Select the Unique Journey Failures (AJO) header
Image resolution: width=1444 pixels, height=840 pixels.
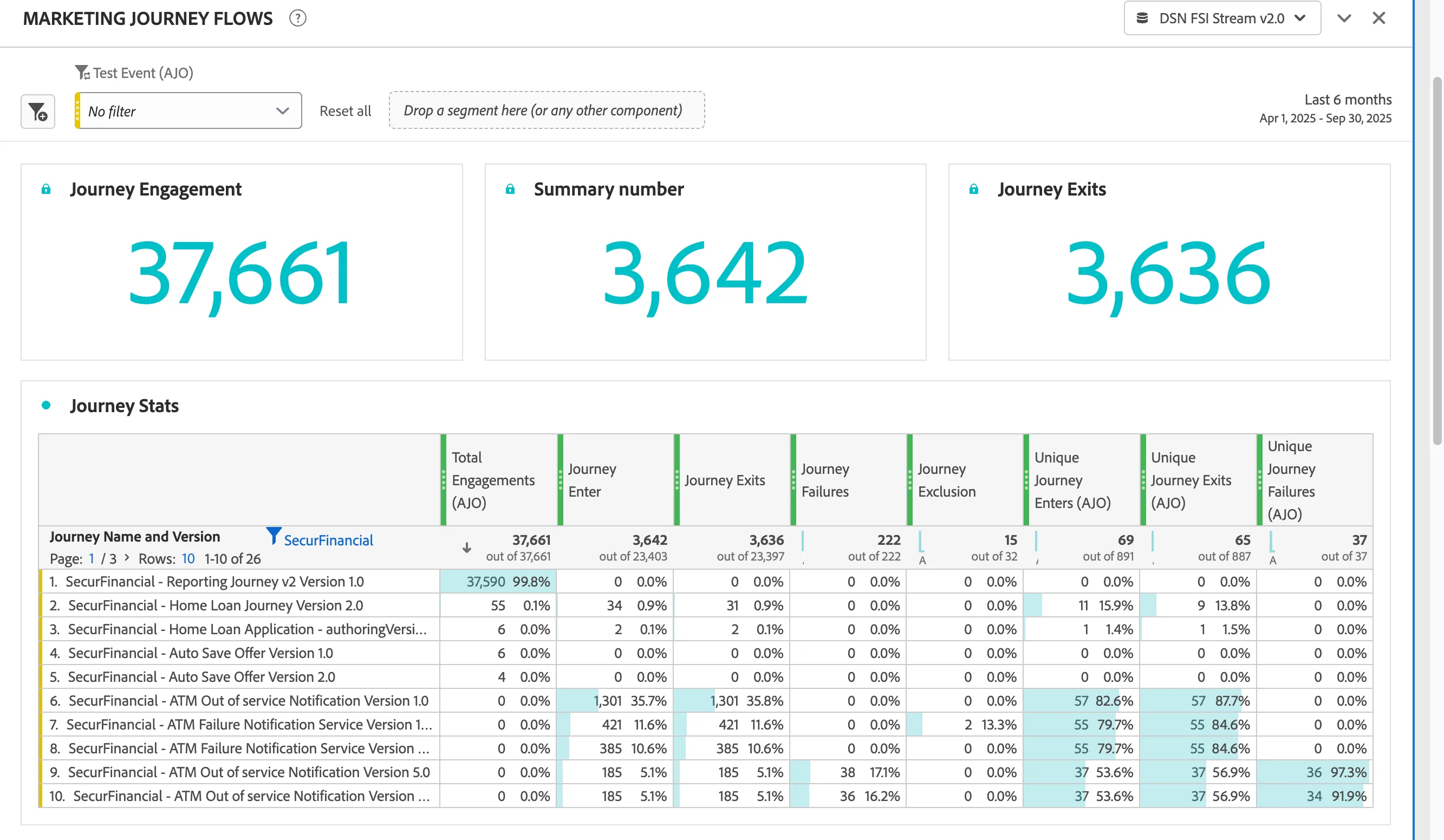coord(1315,480)
